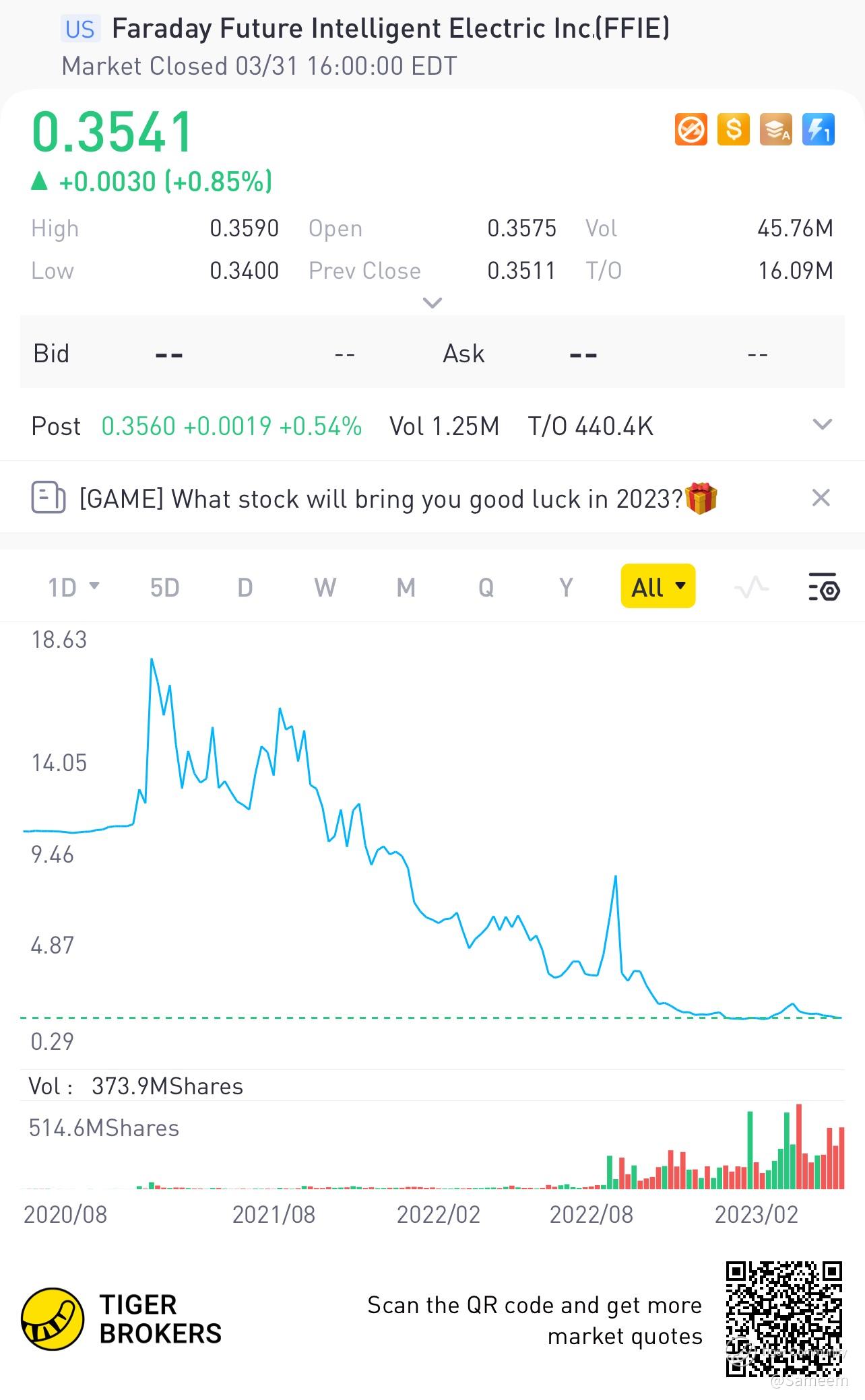Expand the Post market row
This screenshot has height=1400, width=865.
[x=822, y=425]
